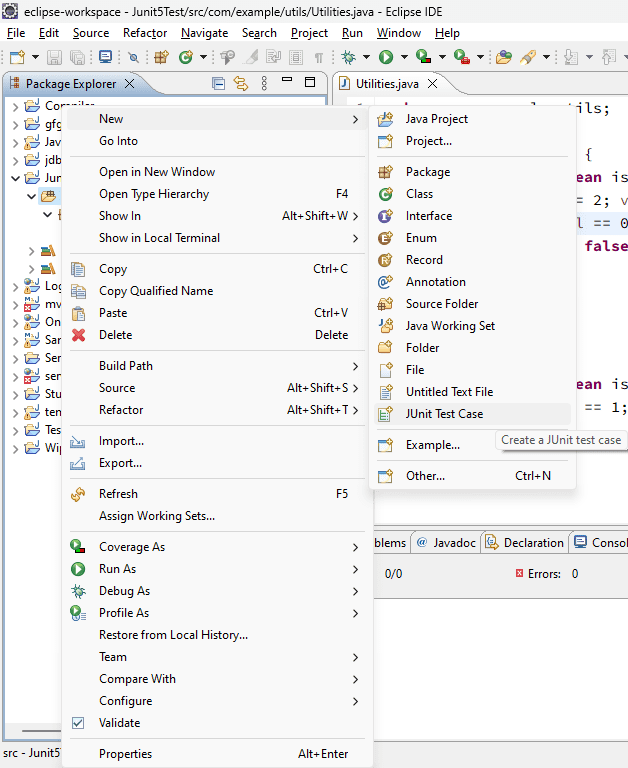
Task: Click the Save toolbar icon
Action: pos(54,57)
